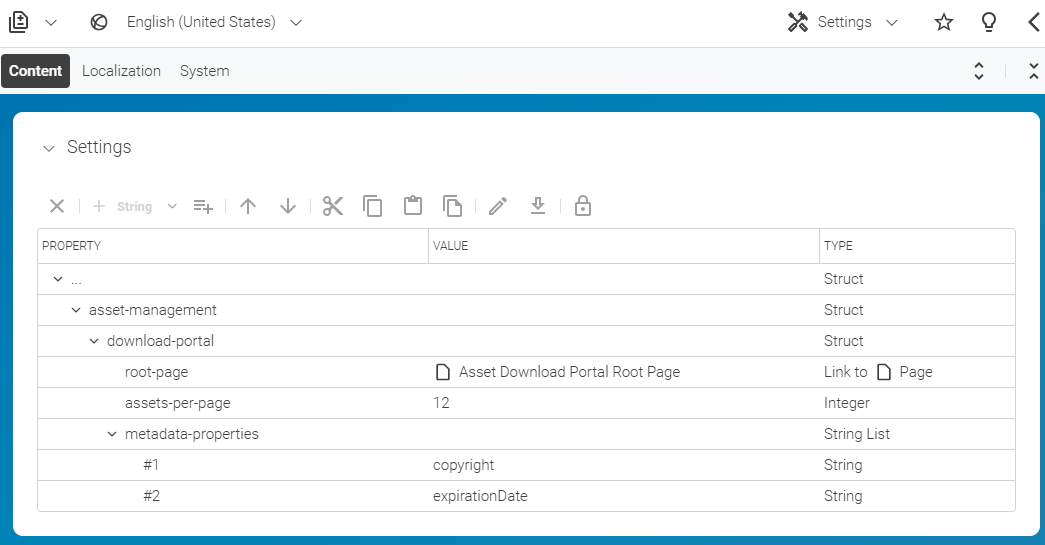Image resolution: width=1045 pixels, height=545 pixels.
Task: Click the add list item icon
Action: pyautogui.click(x=203, y=207)
